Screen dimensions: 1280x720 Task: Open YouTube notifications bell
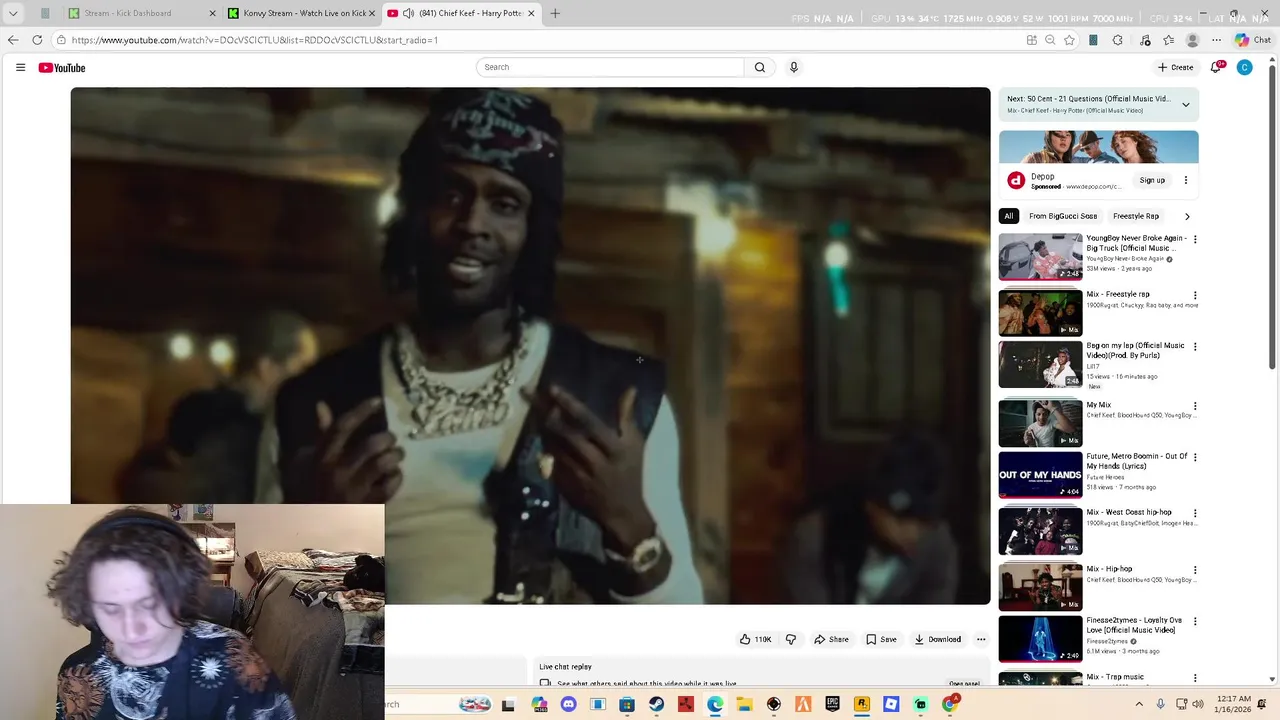[1216, 67]
